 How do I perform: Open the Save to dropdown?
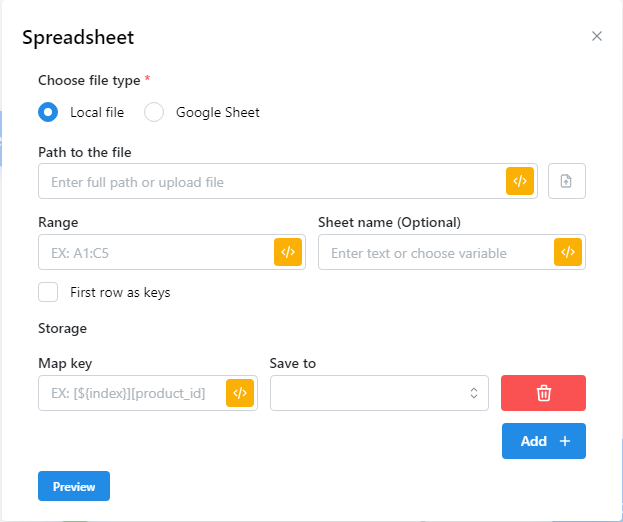tap(379, 393)
